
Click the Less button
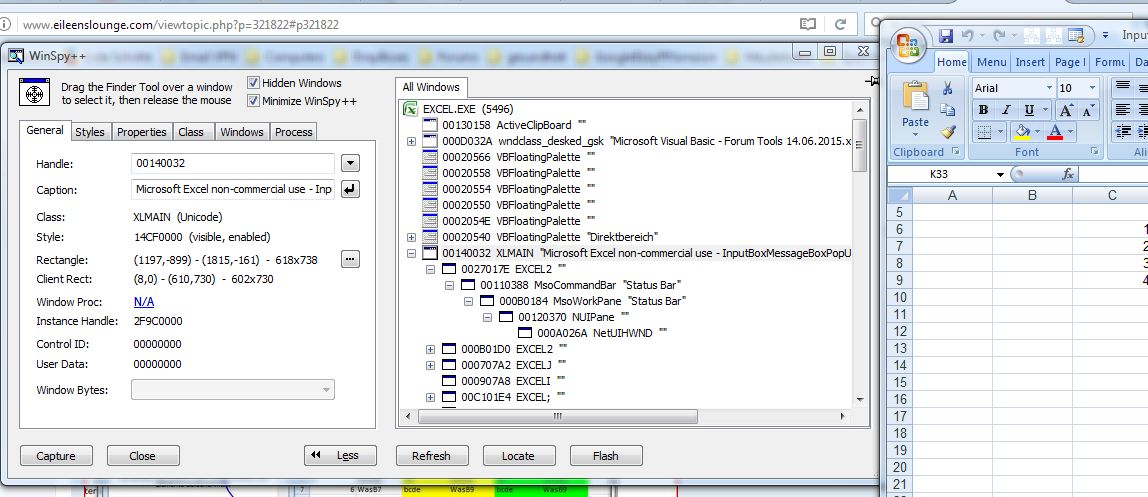[x=340, y=455]
